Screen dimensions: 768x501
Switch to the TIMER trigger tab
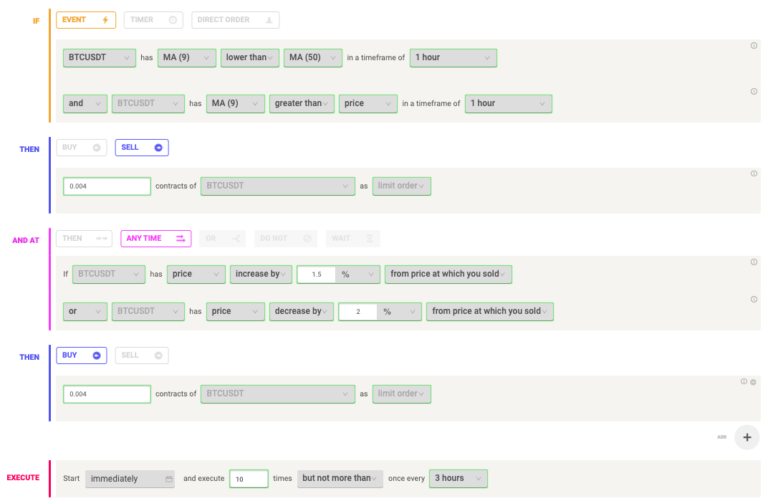[x=153, y=20]
